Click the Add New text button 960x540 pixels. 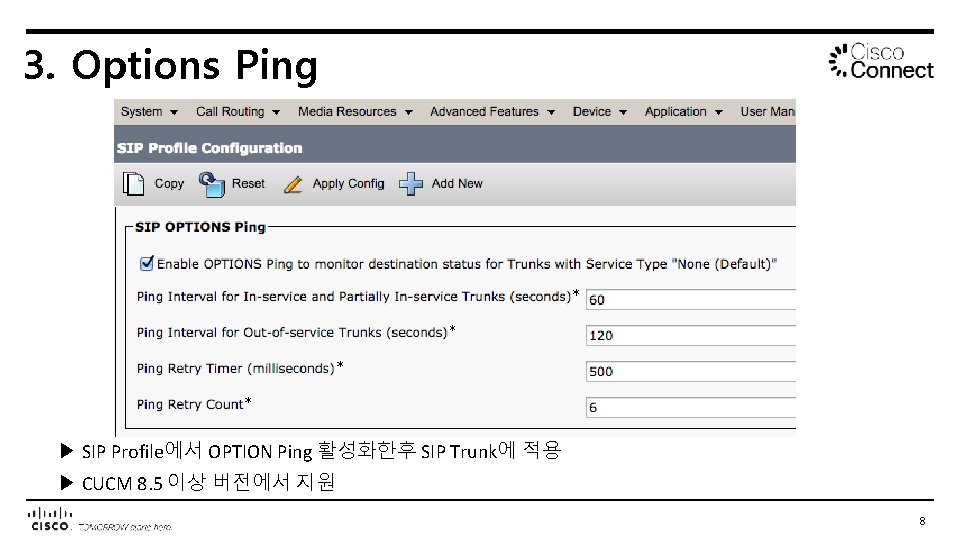coord(457,184)
